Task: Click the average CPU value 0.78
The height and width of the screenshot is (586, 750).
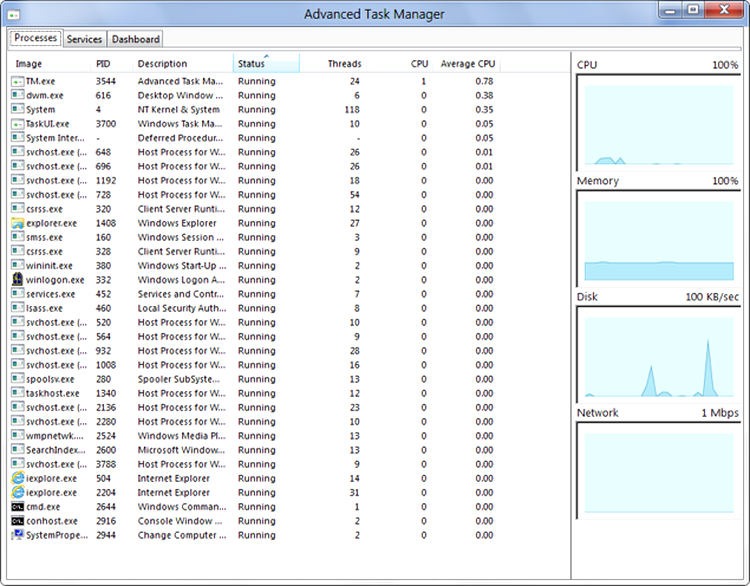Action: [x=484, y=81]
